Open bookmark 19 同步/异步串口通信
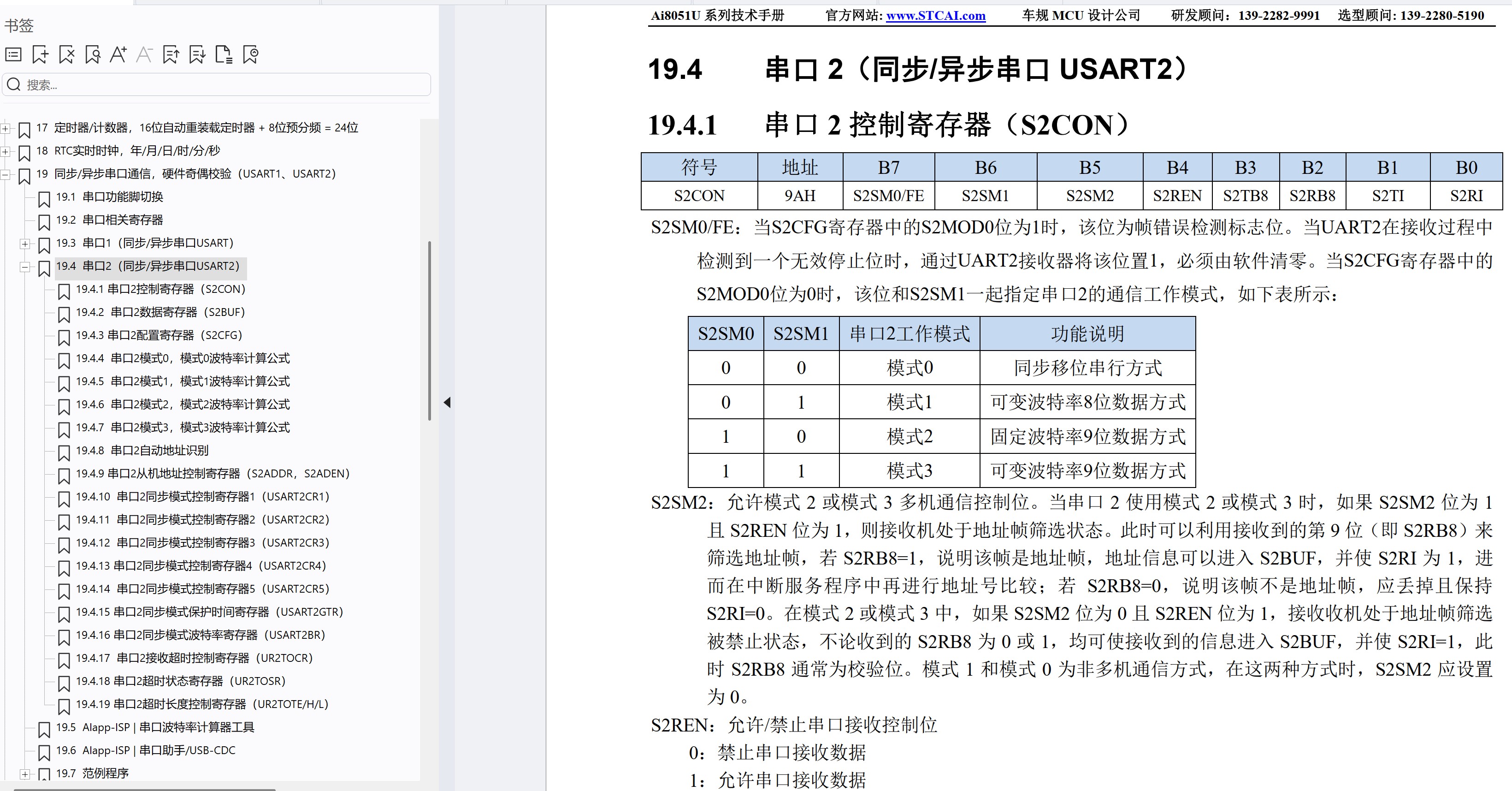 pyautogui.click(x=186, y=173)
